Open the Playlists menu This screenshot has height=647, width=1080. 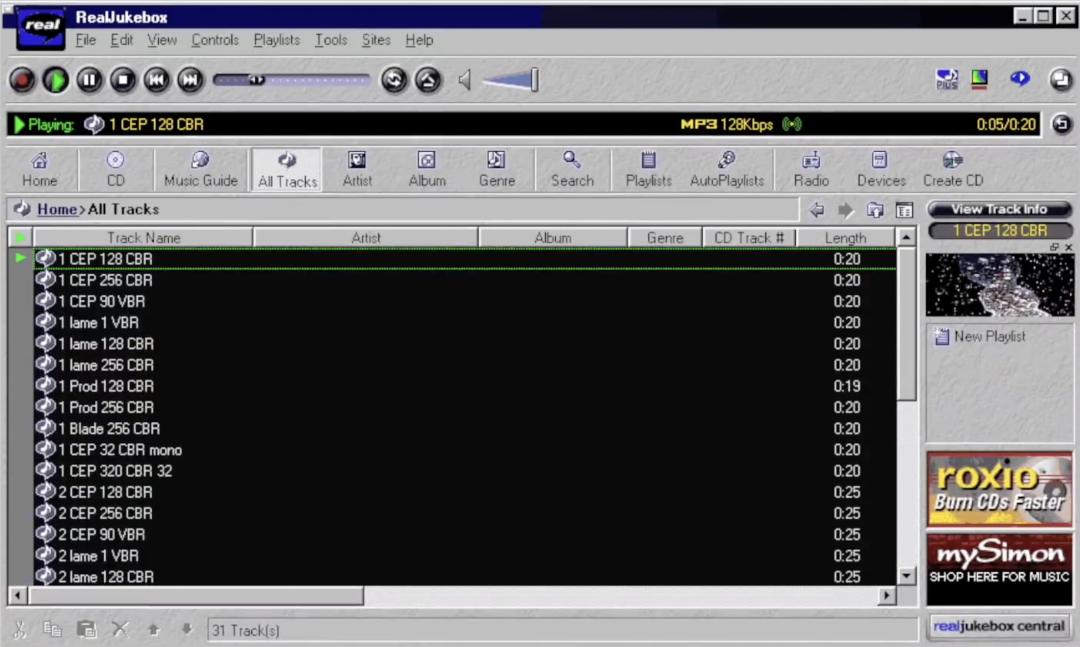pos(276,40)
